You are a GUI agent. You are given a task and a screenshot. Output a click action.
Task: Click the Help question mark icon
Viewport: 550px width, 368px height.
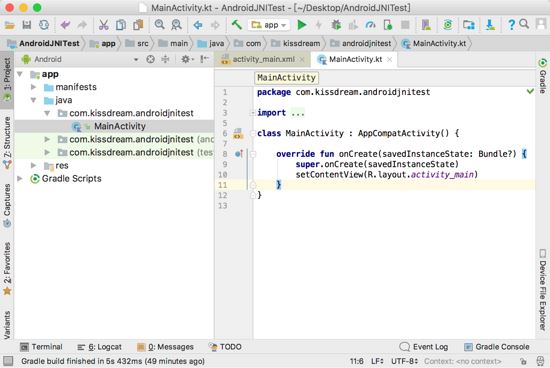[511, 25]
